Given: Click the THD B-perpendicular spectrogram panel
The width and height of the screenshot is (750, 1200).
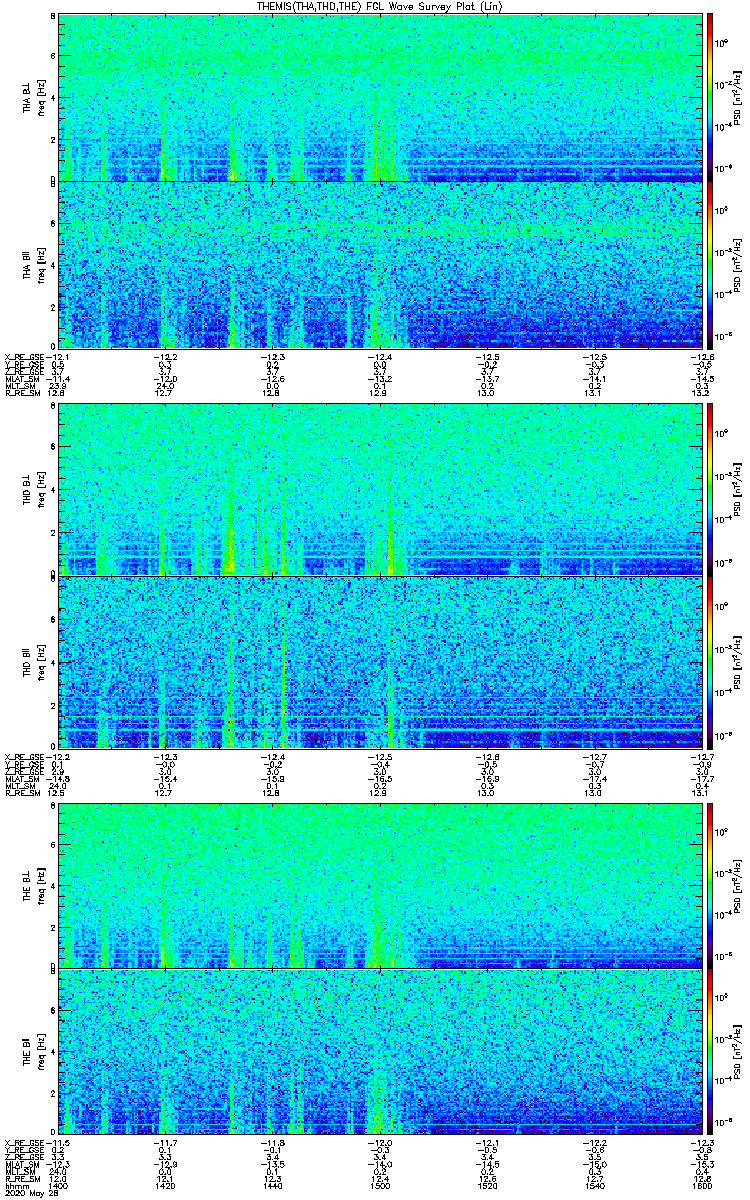Looking at the screenshot, I should click(378, 489).
